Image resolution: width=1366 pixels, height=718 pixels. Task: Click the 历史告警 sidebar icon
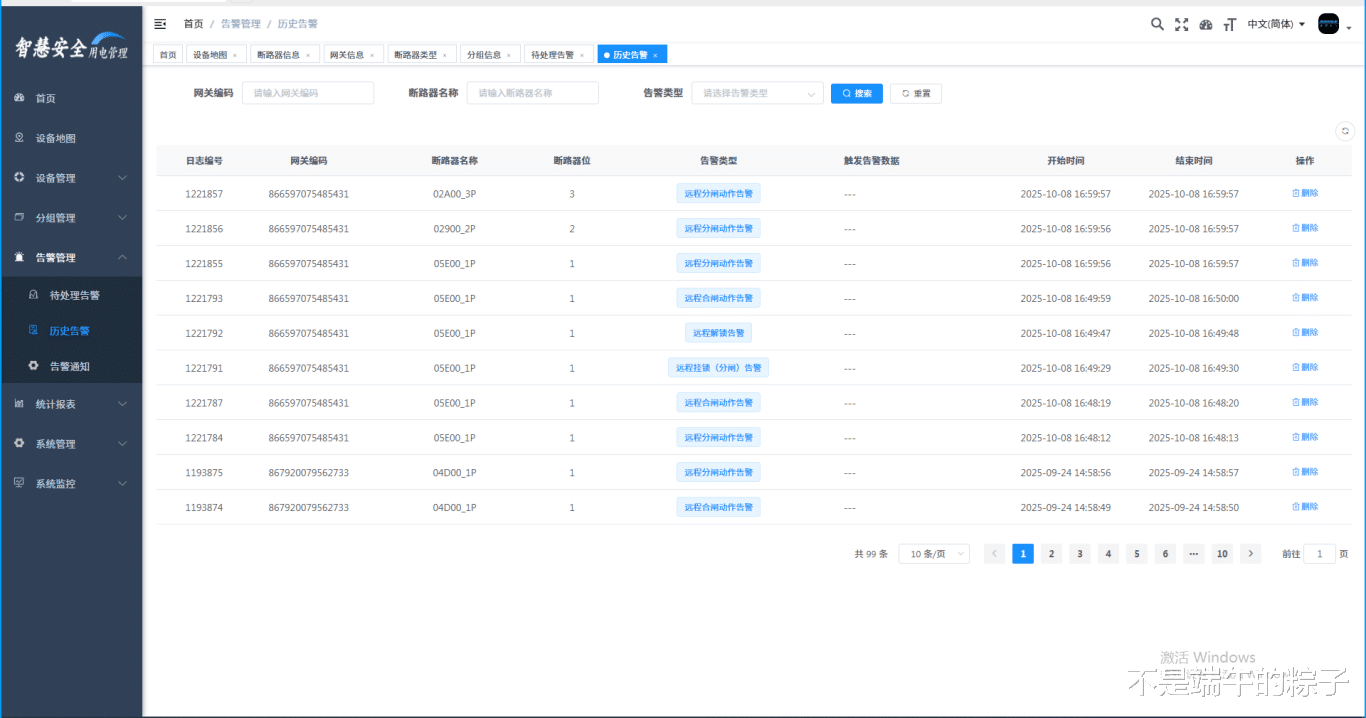(33, 330)
